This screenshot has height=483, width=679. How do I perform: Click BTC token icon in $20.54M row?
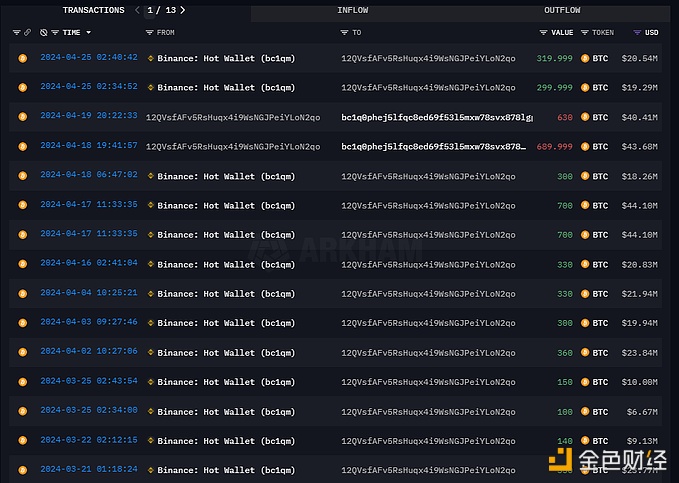[x=585, y=58]
